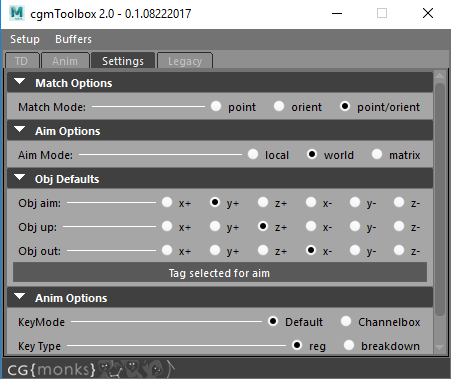The height and width of the screenshot is (379, 451).
Task: Open the Setup menu
Action: click(x=25, y=39)
